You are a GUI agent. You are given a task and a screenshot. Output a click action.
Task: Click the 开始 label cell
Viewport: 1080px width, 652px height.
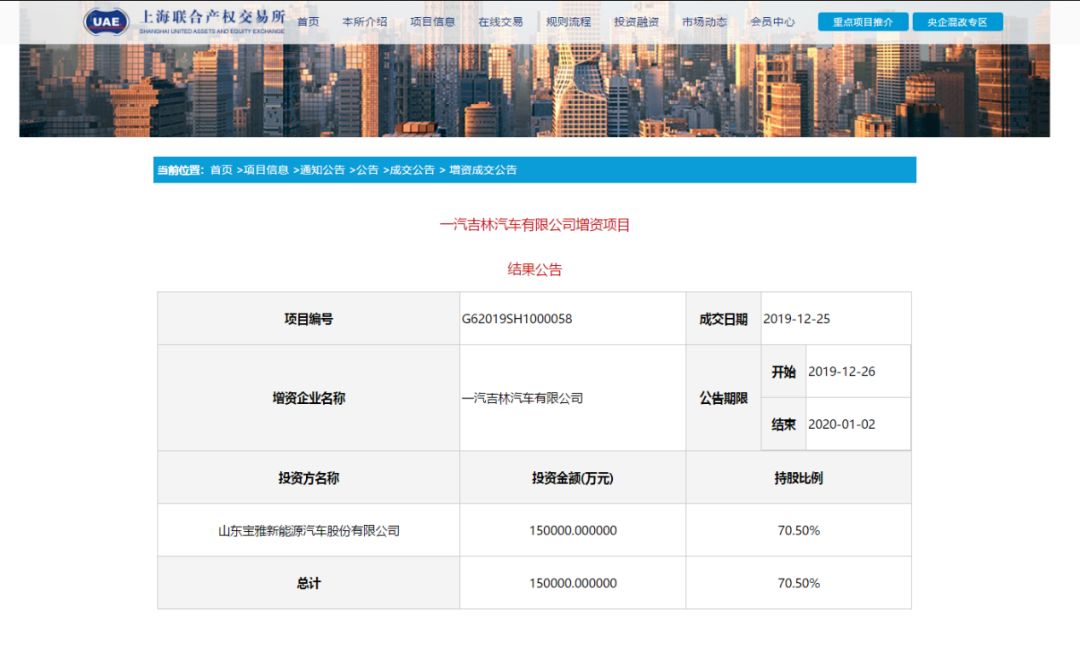click(x=783, y=372)
